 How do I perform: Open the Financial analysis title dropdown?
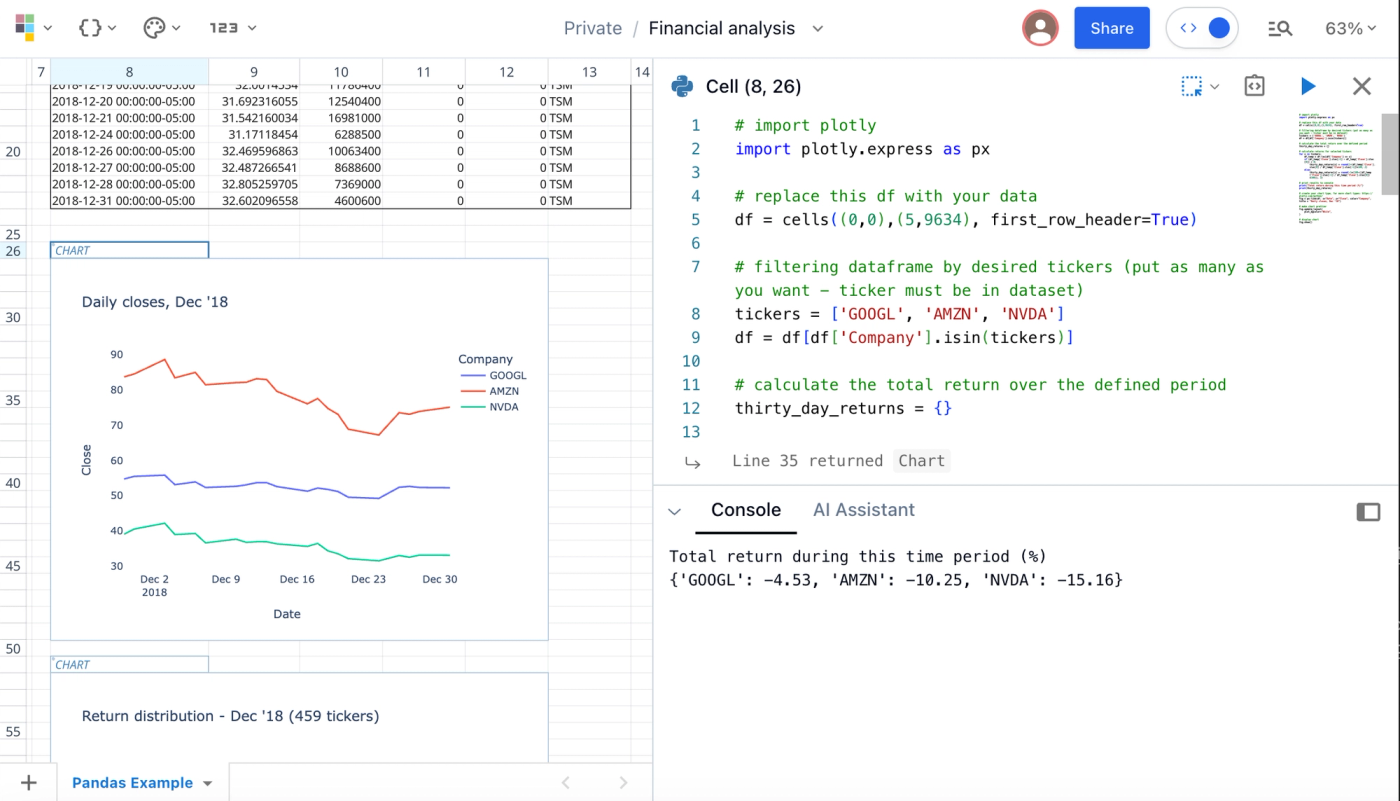tap(818, 28)
